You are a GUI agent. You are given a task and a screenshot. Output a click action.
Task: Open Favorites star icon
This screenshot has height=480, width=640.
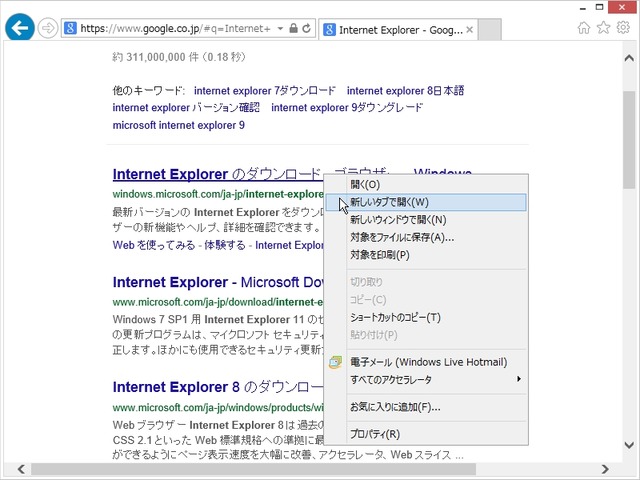(x=603, y=28)
